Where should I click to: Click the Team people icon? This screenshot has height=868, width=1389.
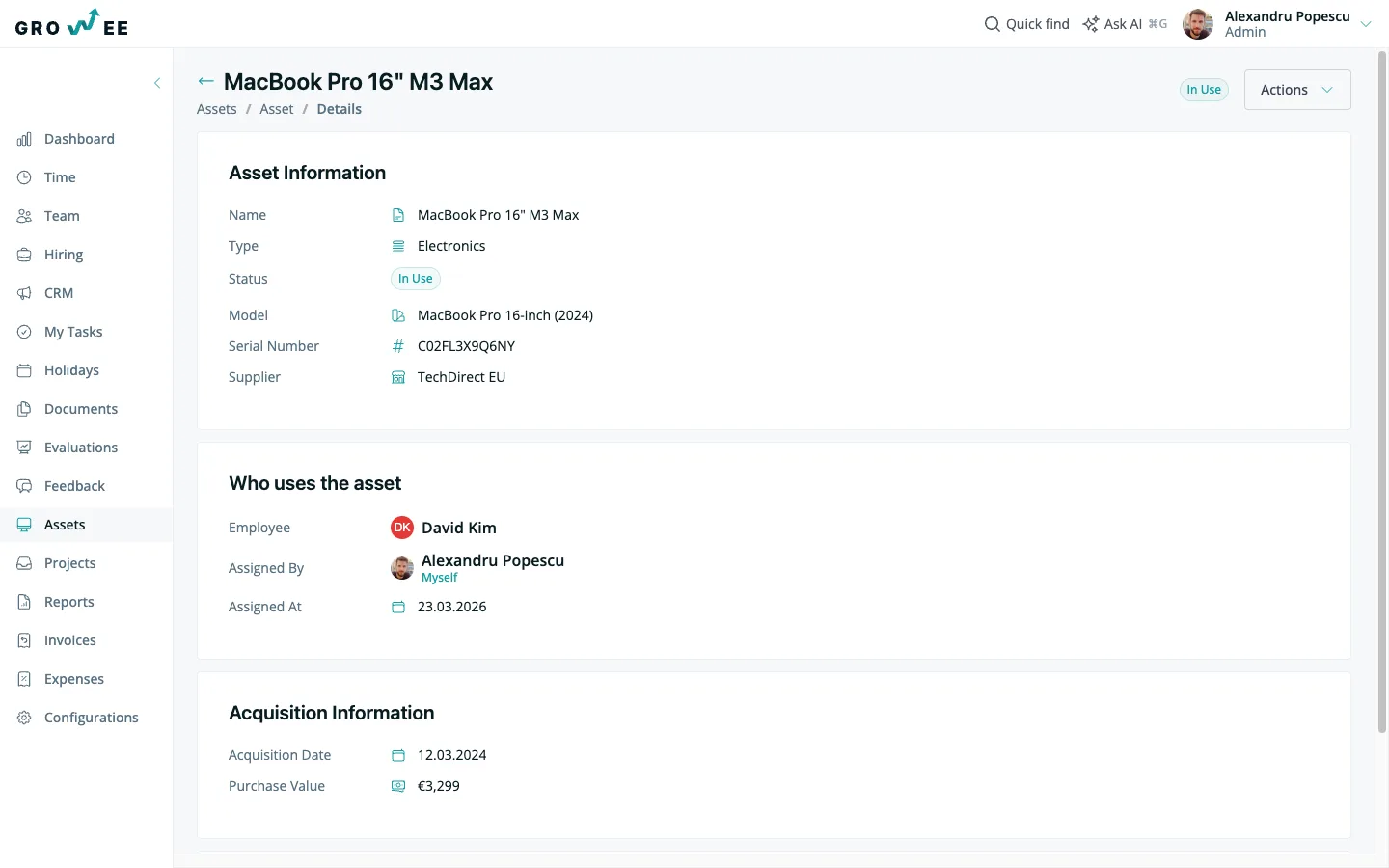point(24,216)
